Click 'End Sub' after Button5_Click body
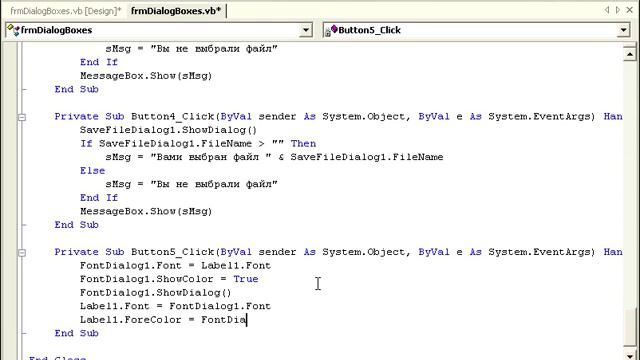640x360 pixels. (x=77, y=333)
